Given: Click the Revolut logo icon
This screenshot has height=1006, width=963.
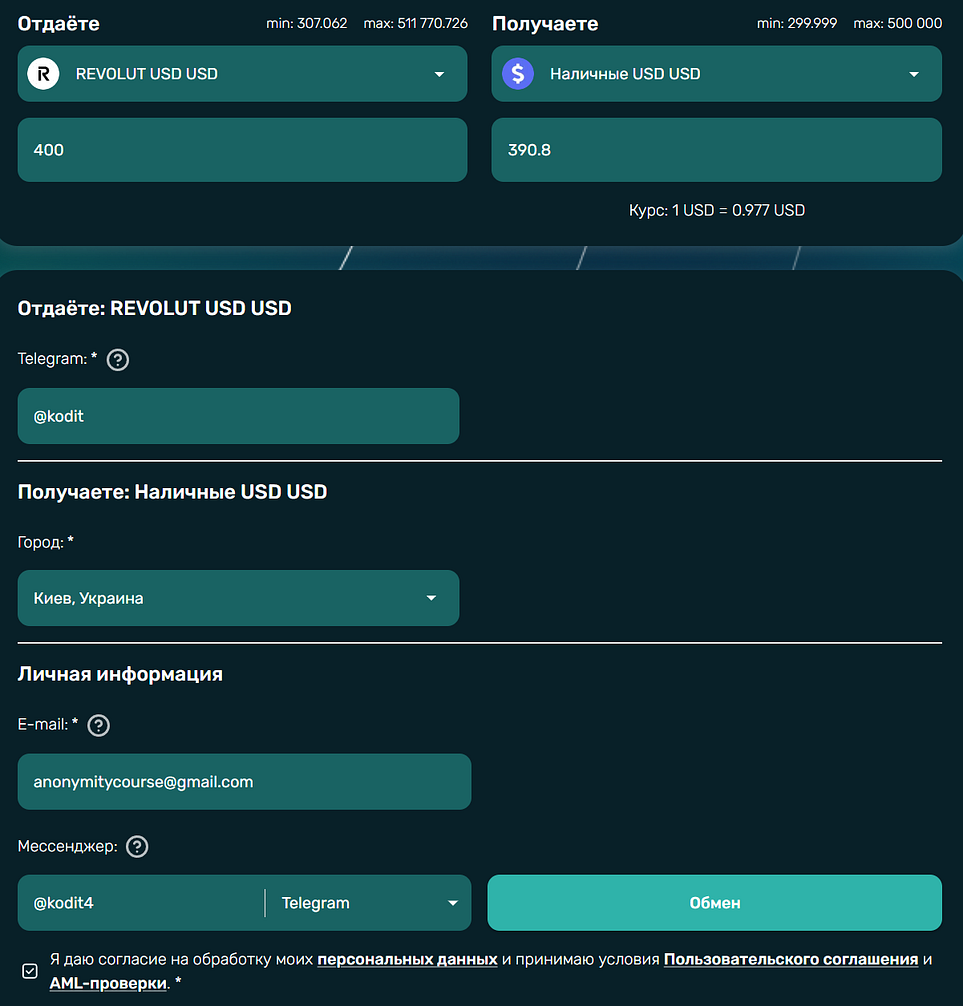Looking at the screenshot, I should 43,74.
